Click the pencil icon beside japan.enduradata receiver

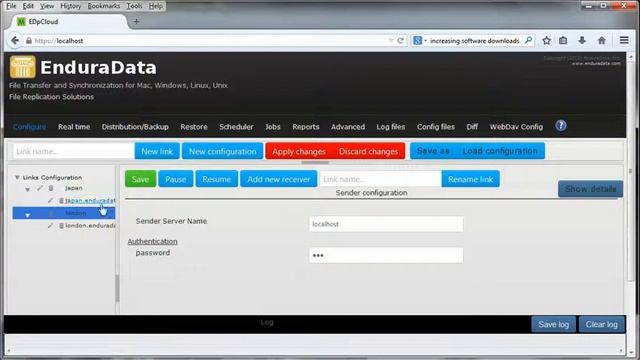coord(50,200)
